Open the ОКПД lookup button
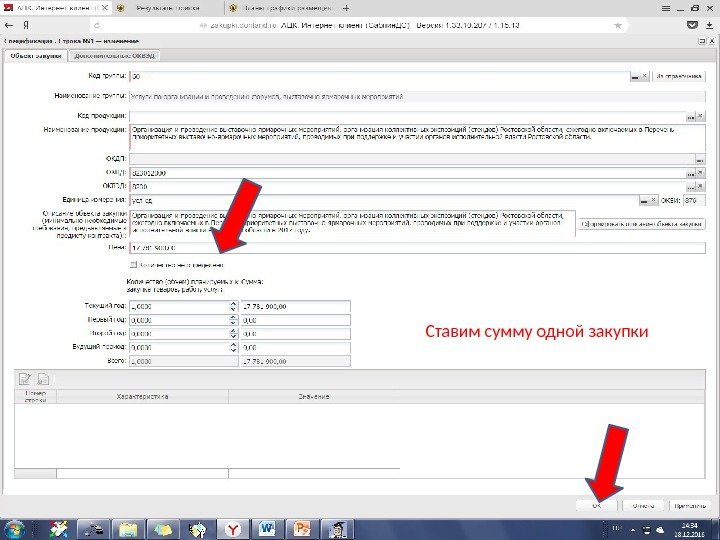Screen dimensions: 720x540 pos(691,174)
